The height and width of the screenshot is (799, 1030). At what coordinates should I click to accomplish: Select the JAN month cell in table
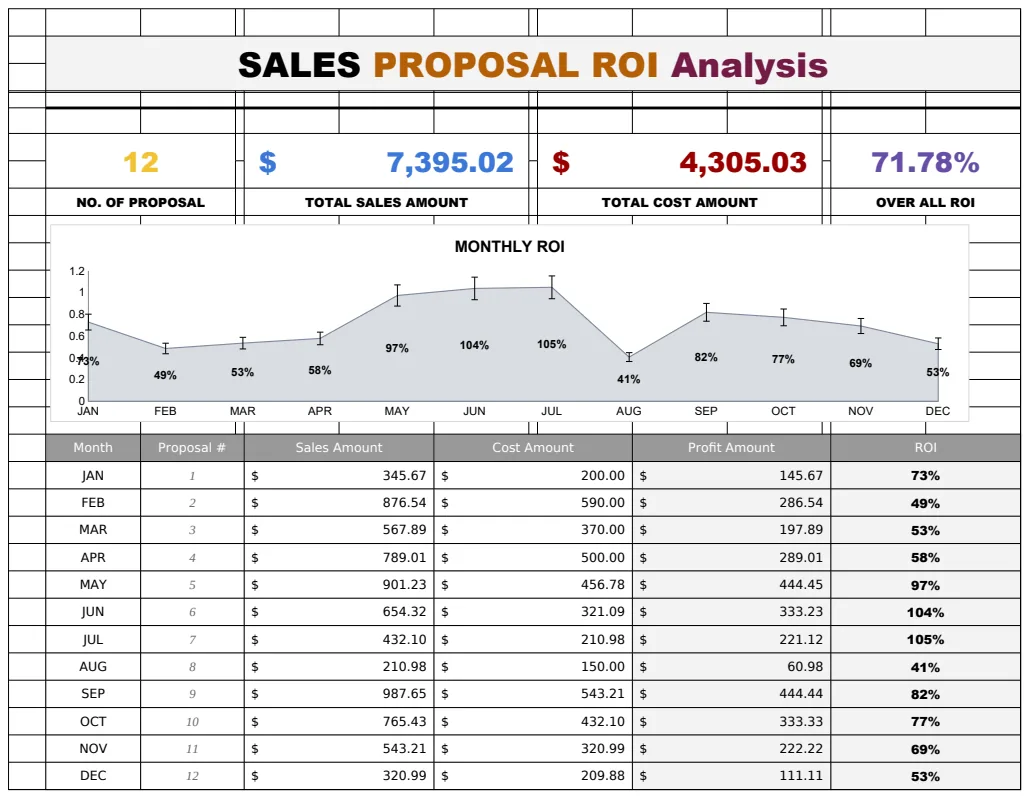(x=93, y=476)
